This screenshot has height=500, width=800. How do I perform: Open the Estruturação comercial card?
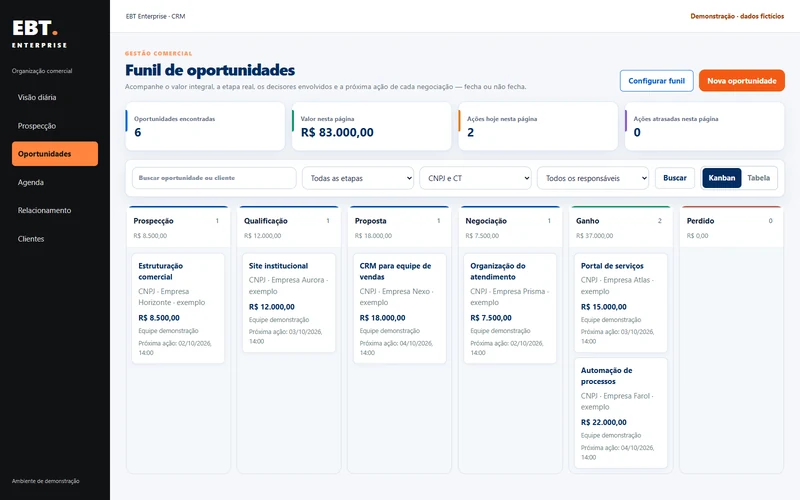pos(178,308)
